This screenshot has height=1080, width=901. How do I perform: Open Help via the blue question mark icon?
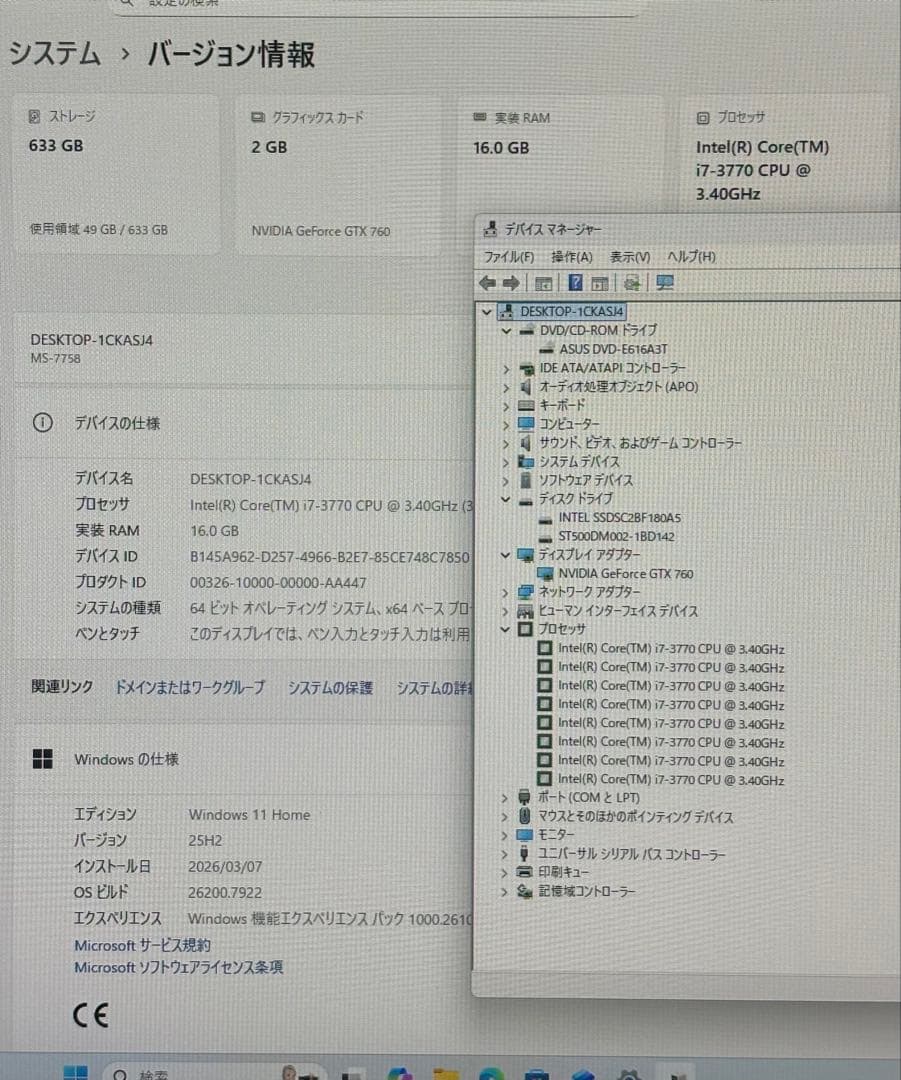(575, 282)
